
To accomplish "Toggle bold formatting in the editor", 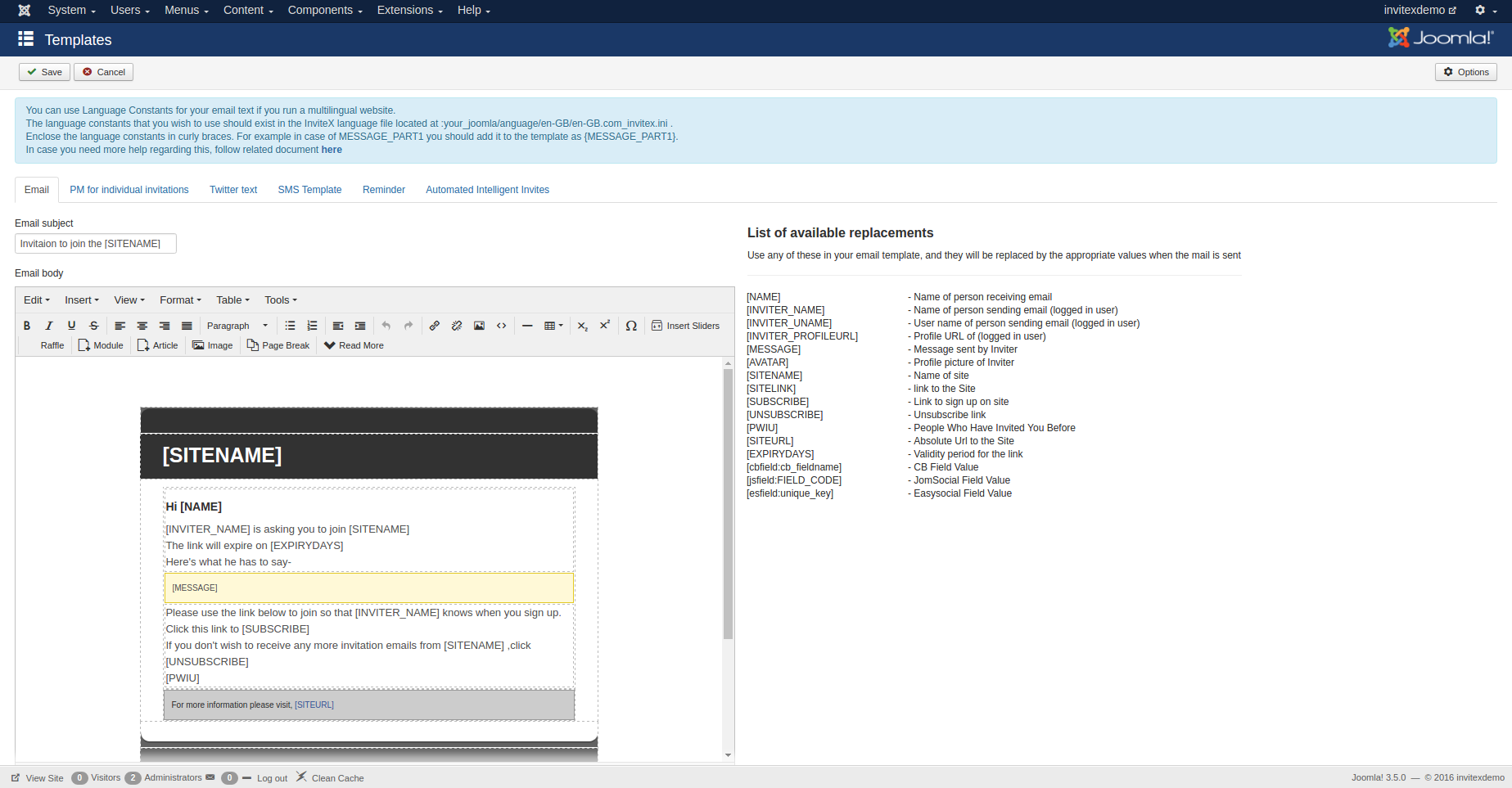I will (27, 326).
